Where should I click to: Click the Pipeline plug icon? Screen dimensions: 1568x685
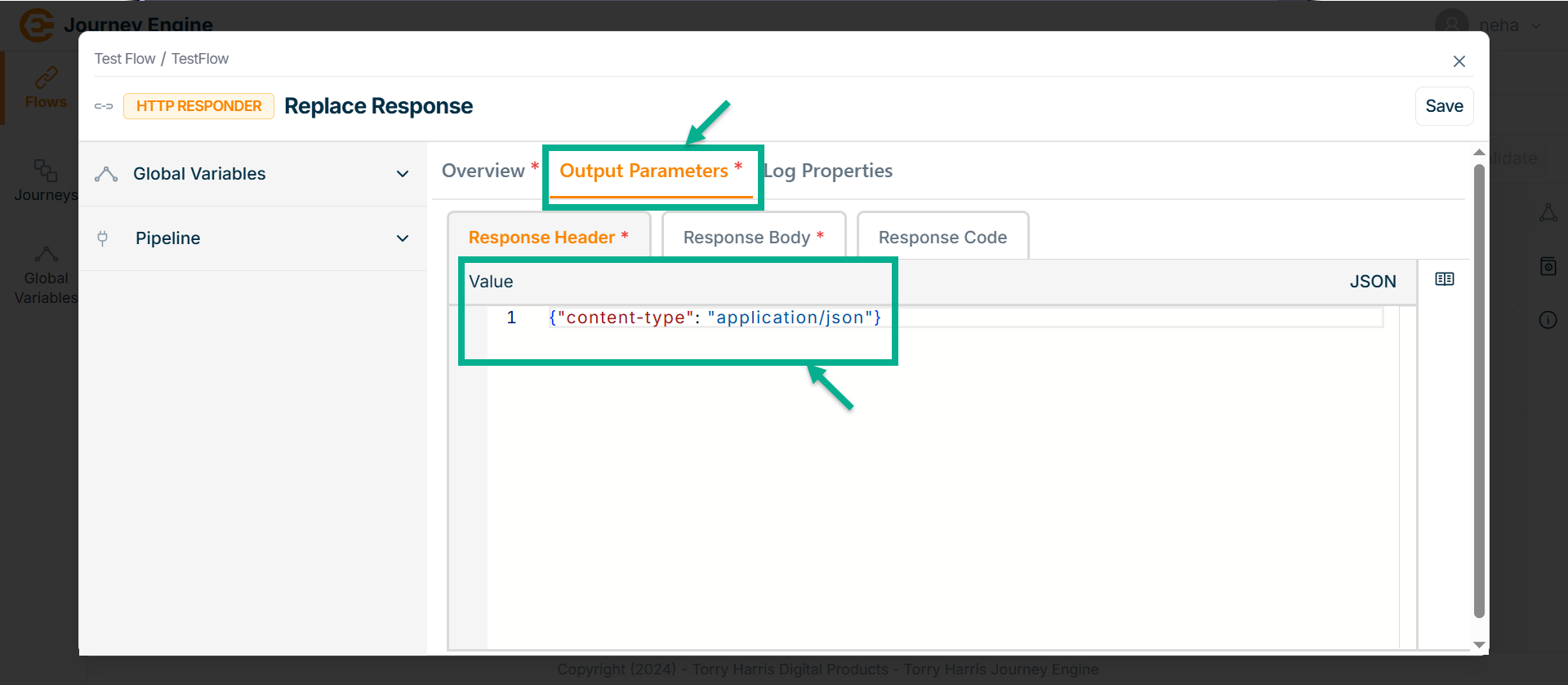point(103,238)
